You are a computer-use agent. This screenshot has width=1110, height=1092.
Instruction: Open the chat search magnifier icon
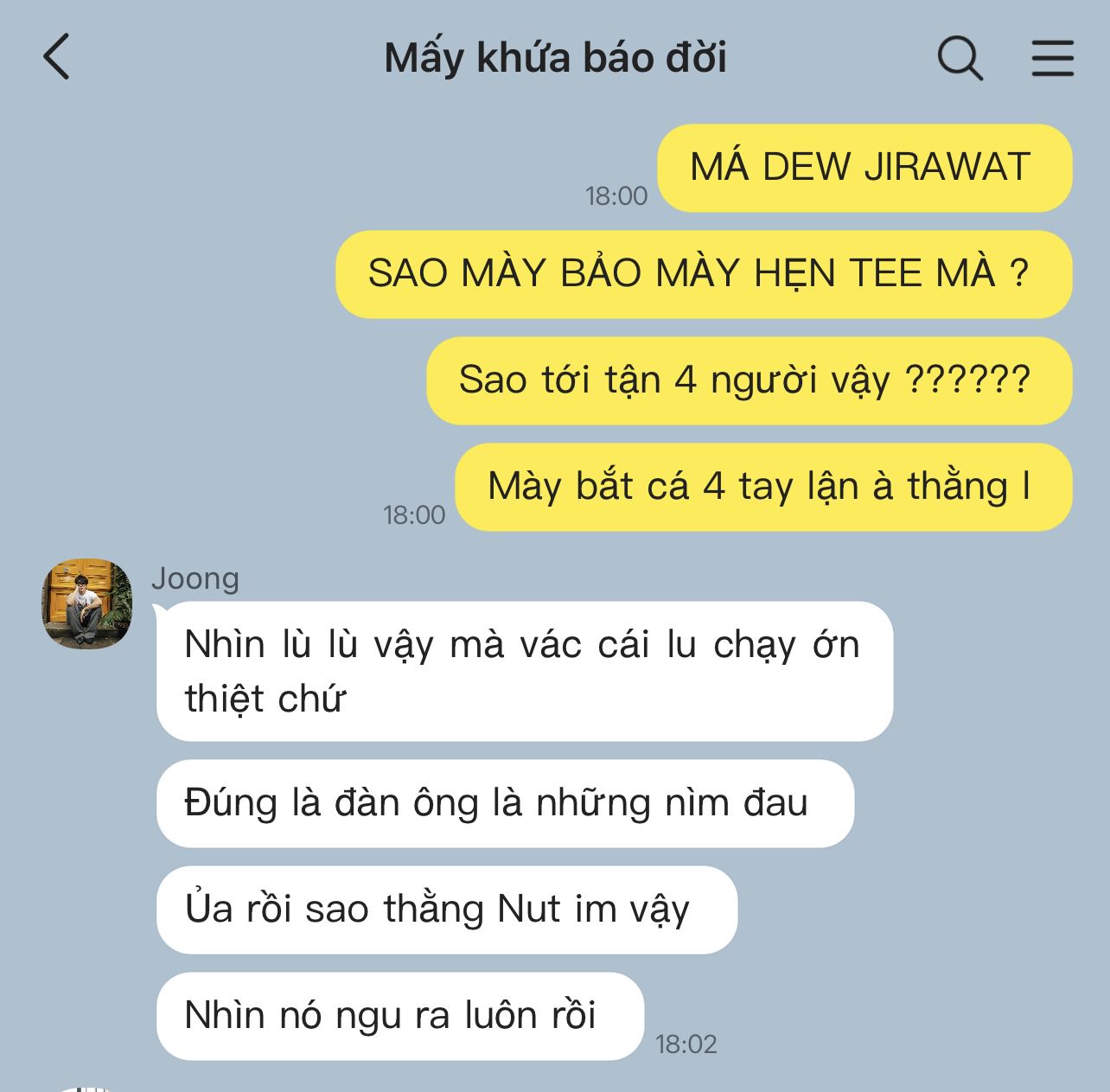(x=960, y=58)
